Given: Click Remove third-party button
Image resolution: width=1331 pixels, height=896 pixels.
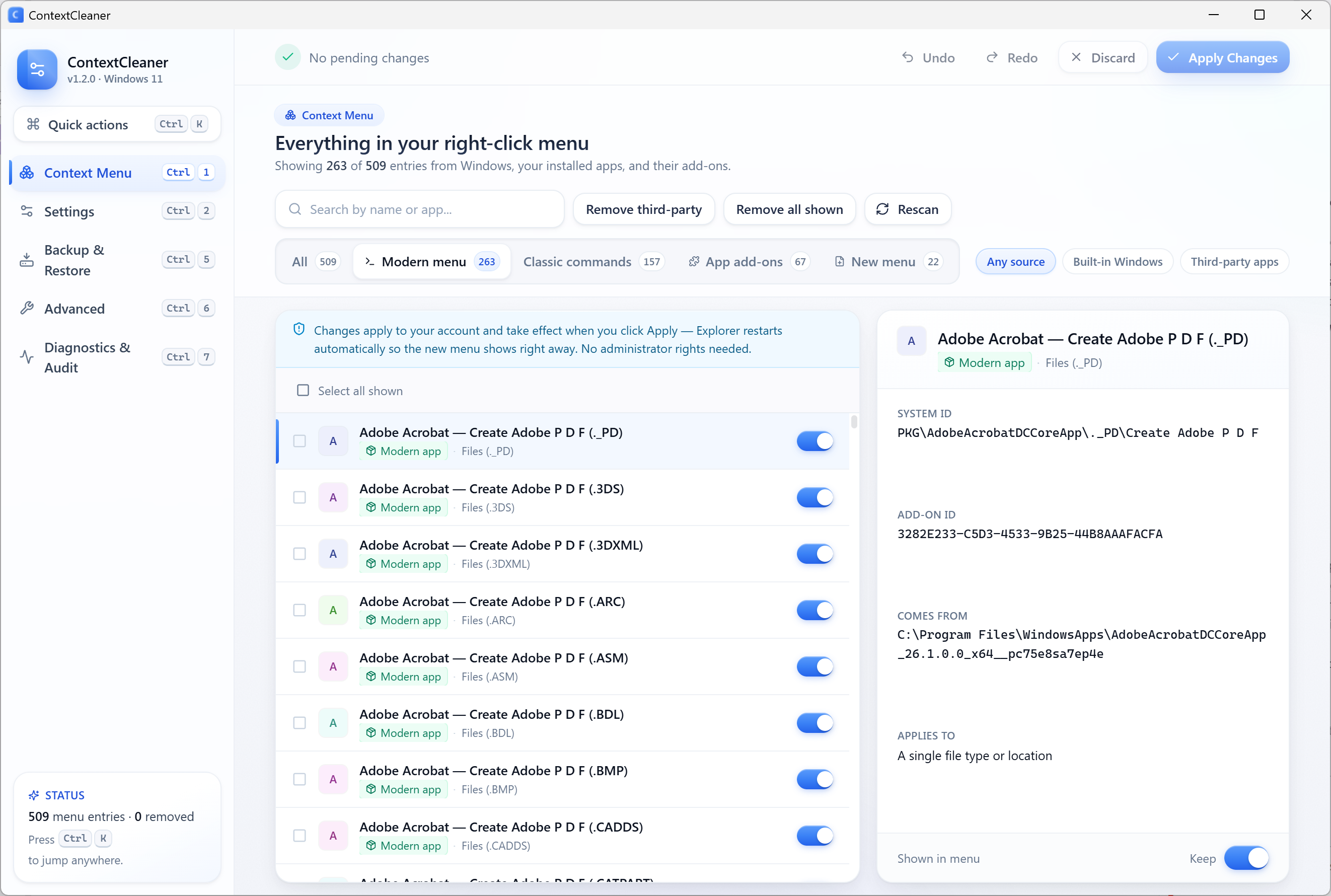Looking at the screenshot, I should click(x=643, y=209).
